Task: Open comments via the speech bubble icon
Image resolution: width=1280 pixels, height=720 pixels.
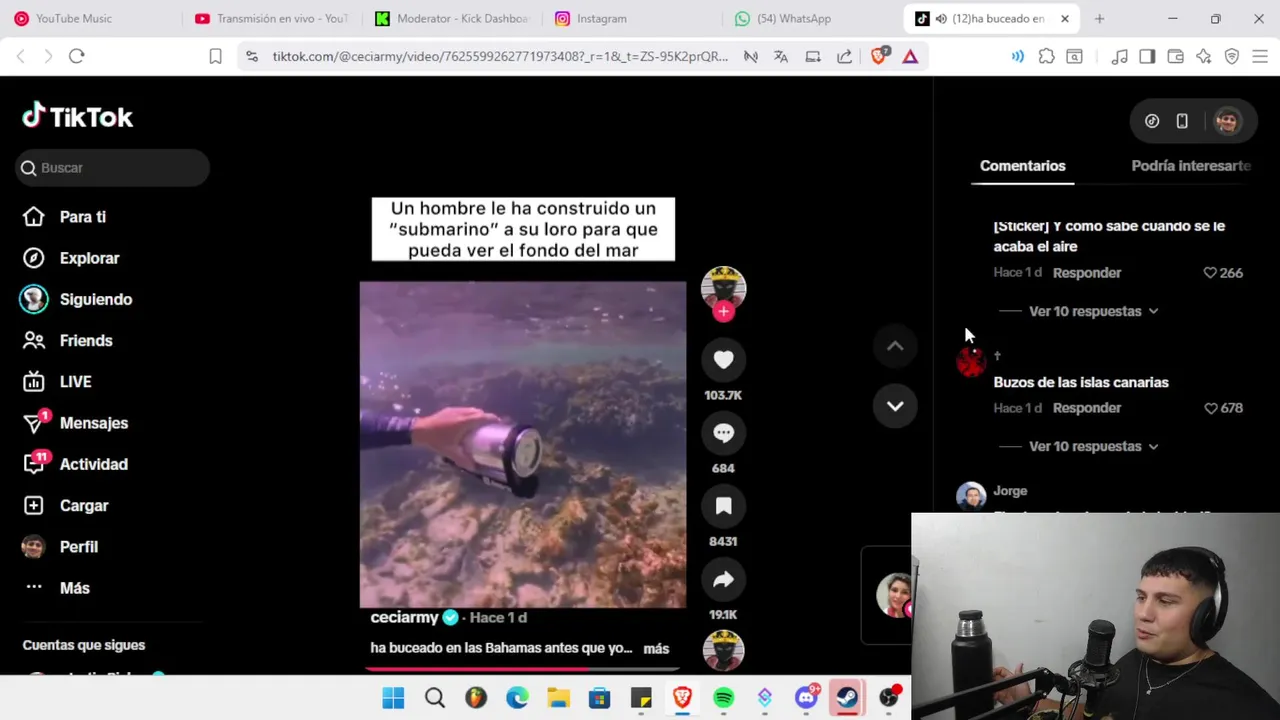Action: (x=723, y=433)
